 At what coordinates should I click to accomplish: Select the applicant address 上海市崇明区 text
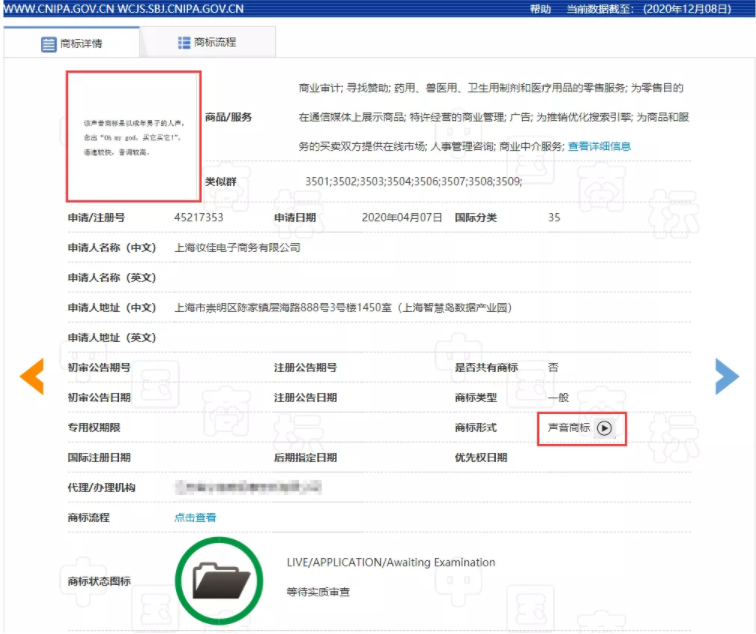coord(343,308)
